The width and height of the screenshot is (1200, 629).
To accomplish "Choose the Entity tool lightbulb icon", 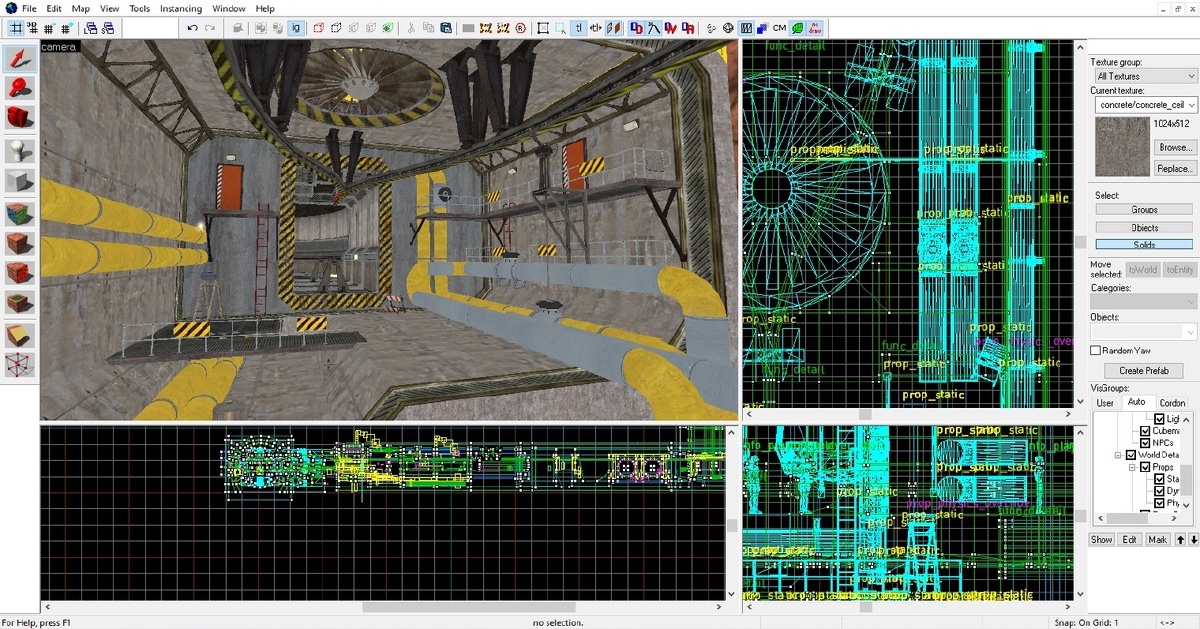I will (x=20, y=151).
